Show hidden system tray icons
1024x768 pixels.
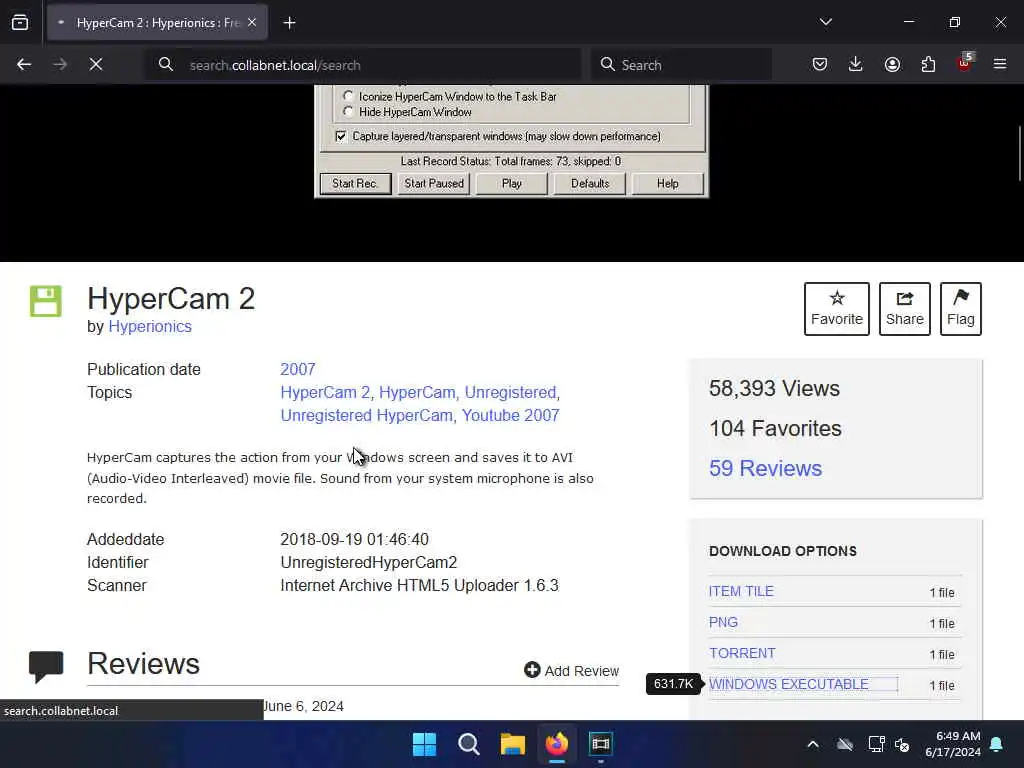(813, 744)
